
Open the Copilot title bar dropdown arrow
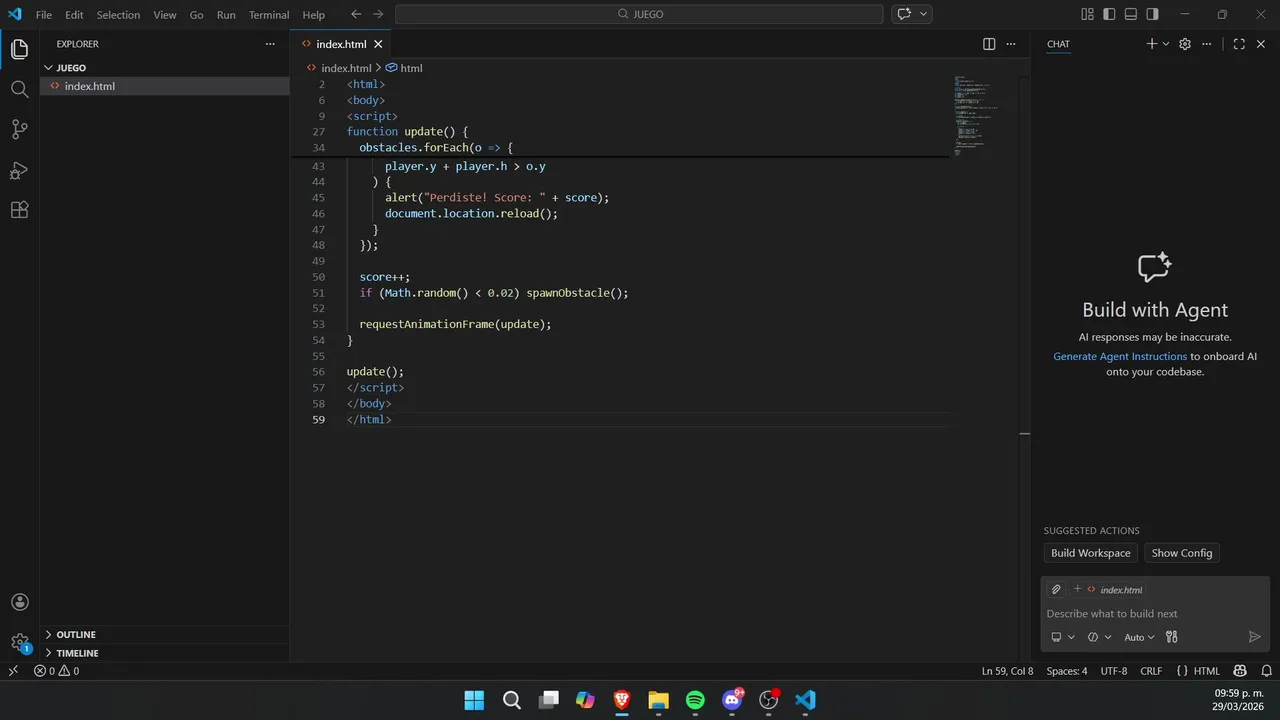click(x=924, y=14)
